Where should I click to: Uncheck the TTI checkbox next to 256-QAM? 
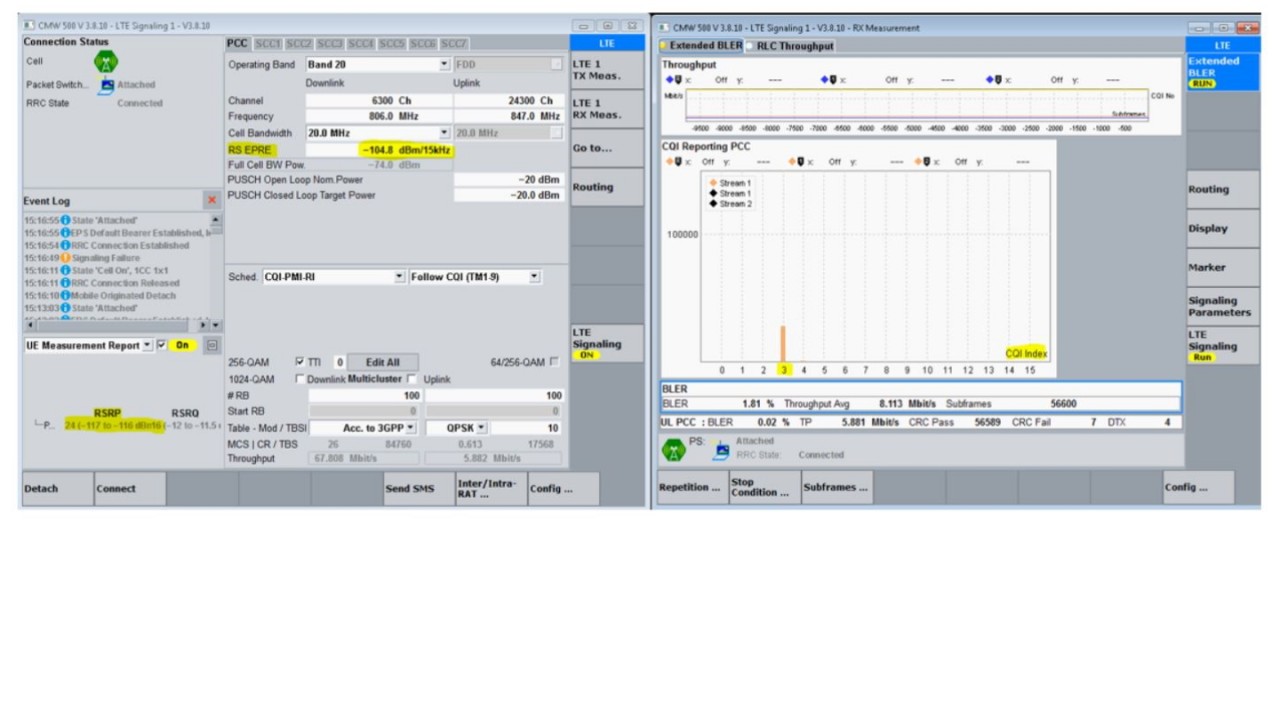point(299,362)
